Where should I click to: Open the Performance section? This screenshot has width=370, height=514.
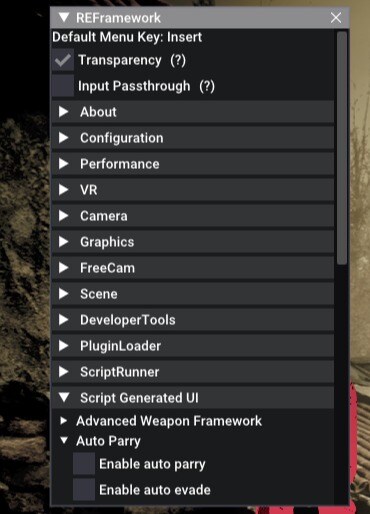pyautogui.click(x=193, y=164)
